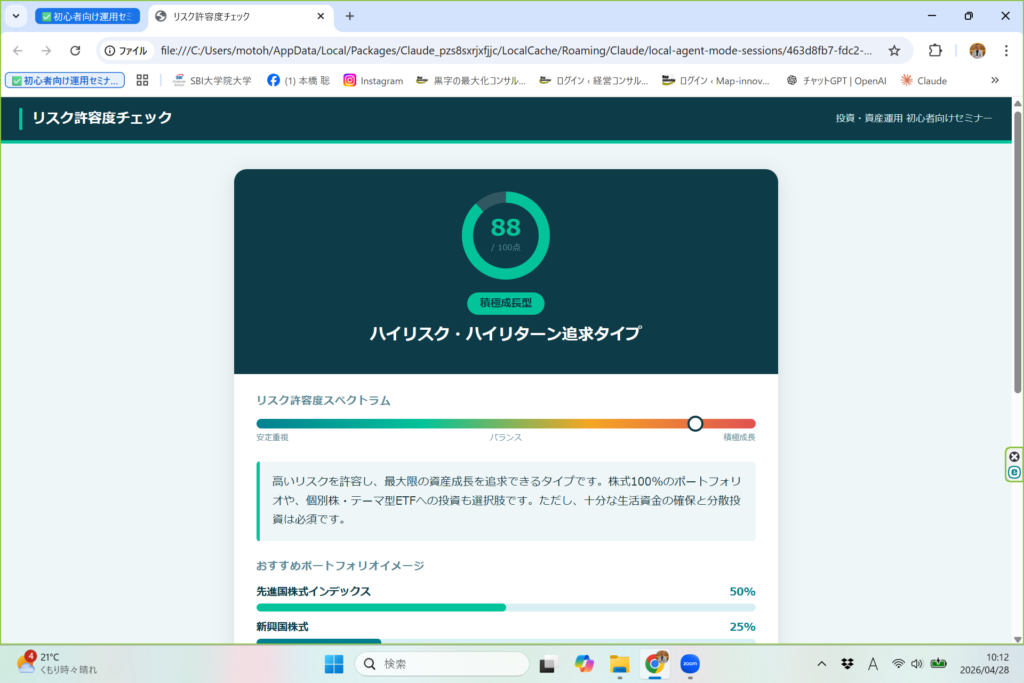Open the Dropbox tray icon
Screen dimensions: 1024x683
(847, 663)
